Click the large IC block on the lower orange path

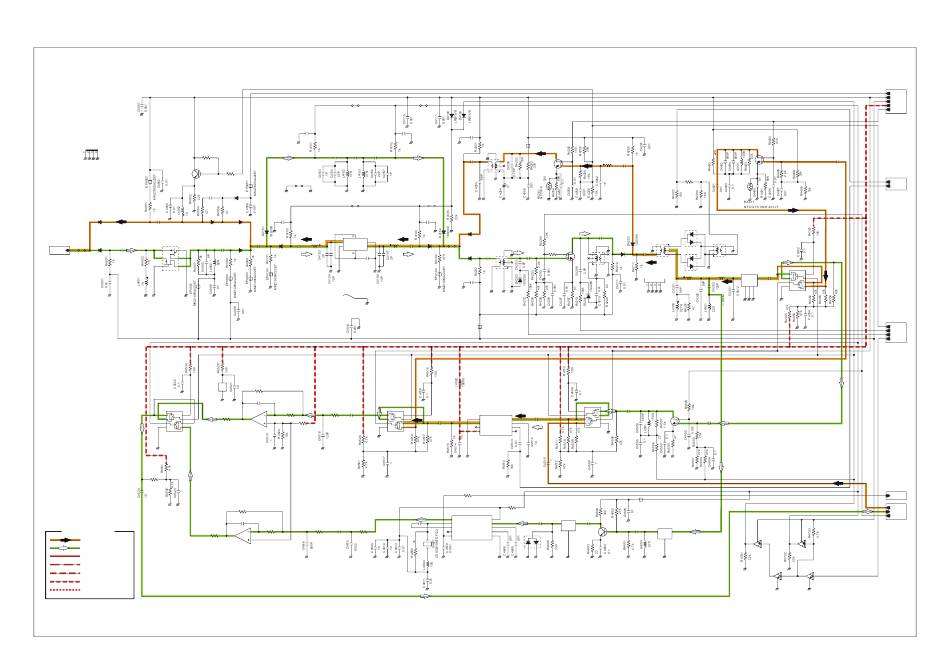496,425
